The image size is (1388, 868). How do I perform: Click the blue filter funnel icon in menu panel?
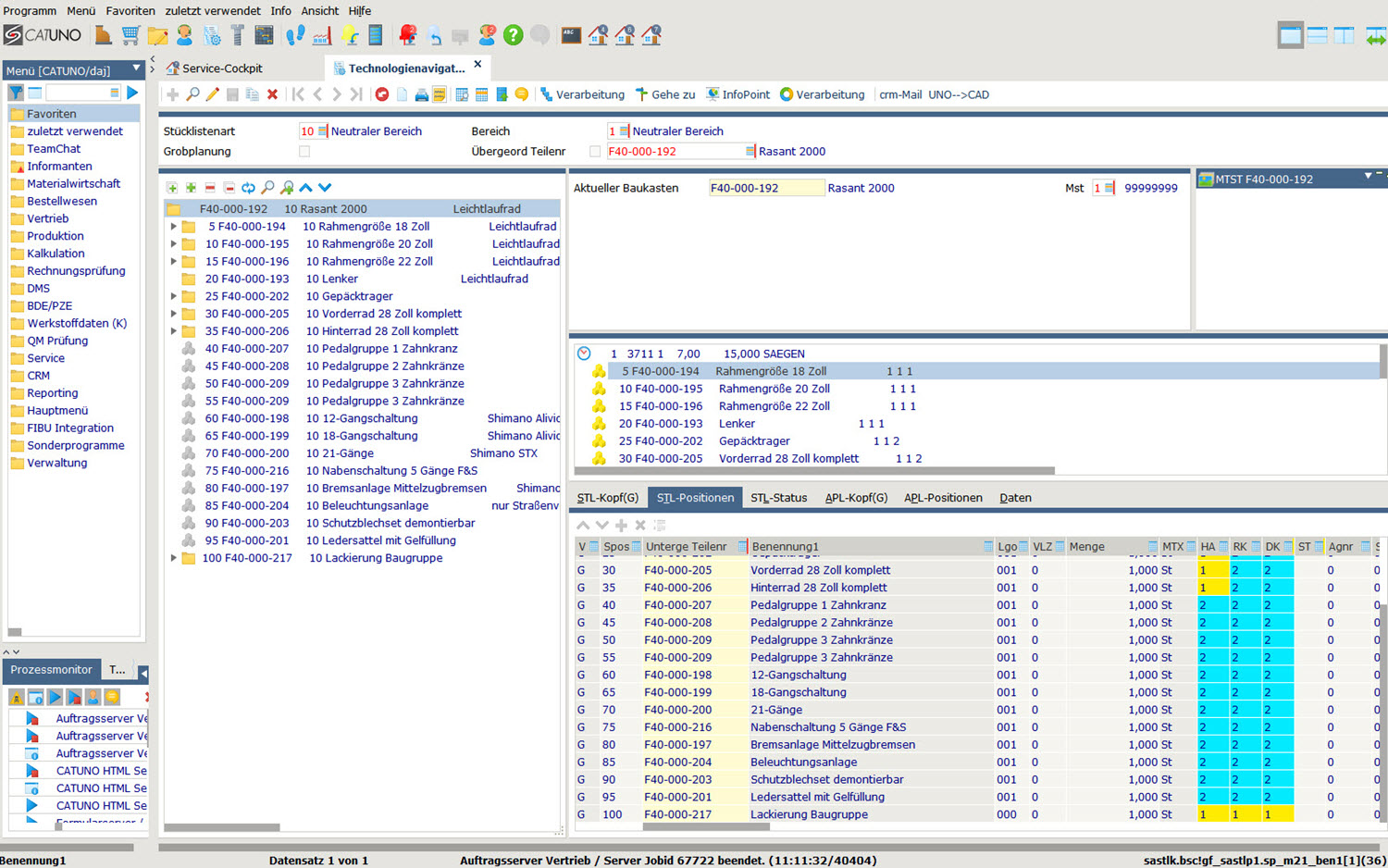(x=16, y=93)
